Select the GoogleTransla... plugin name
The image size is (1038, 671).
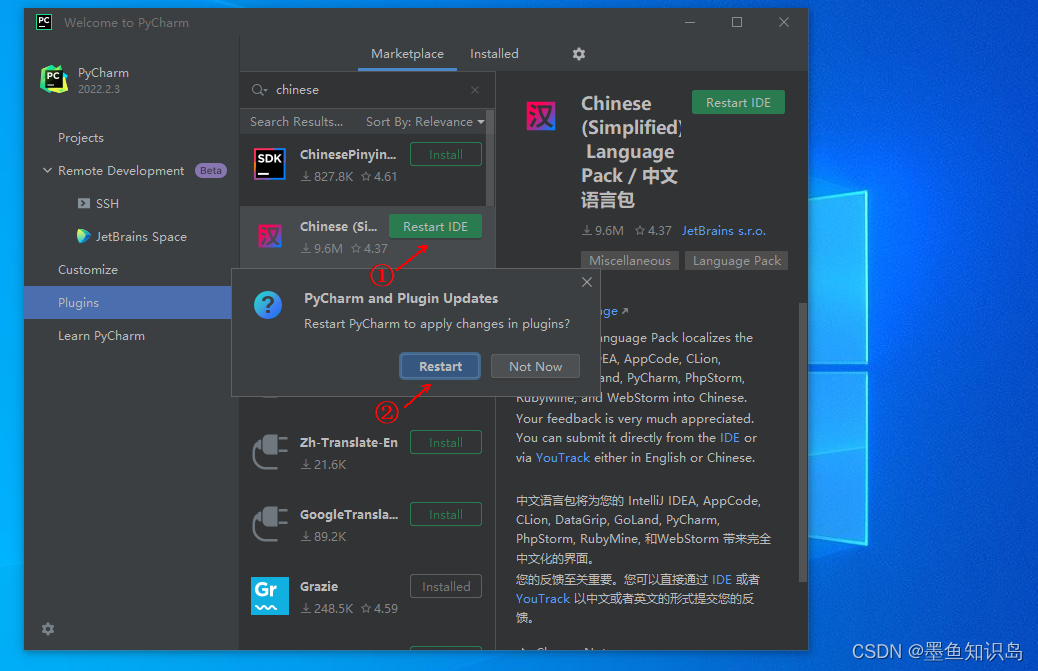[x=349, y=514]
